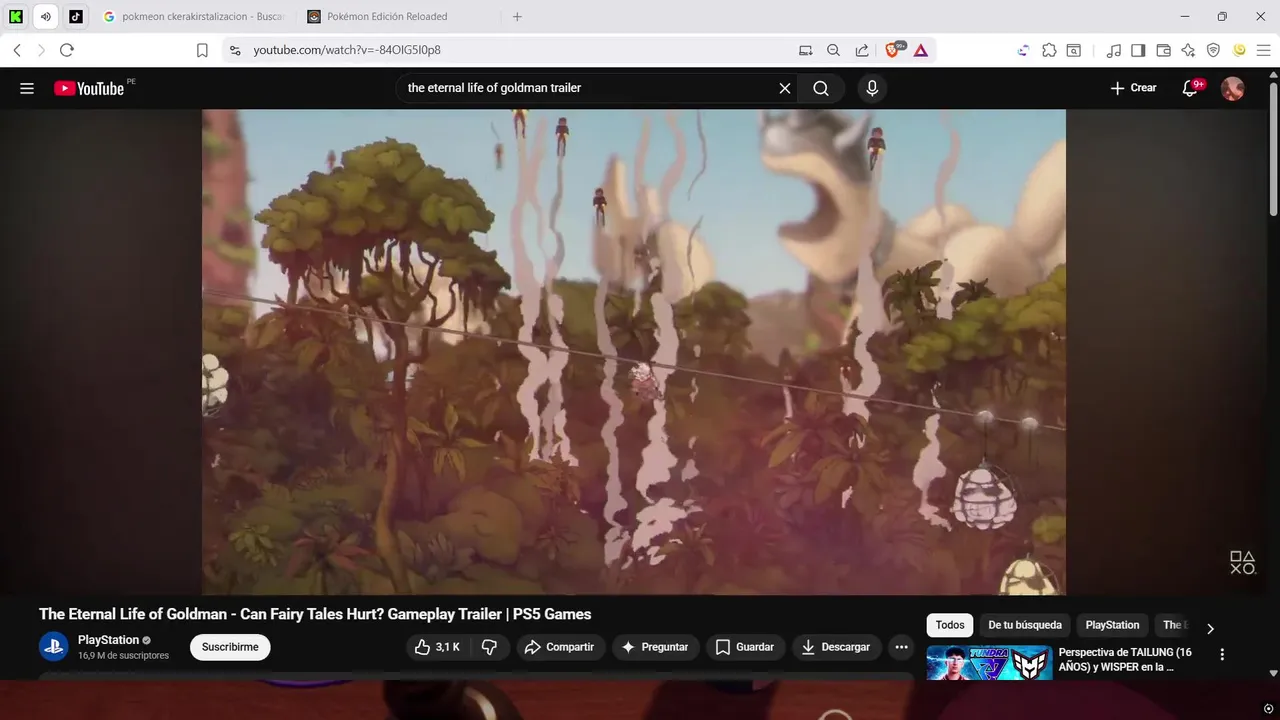
Task: Go to the YouTube home logo
Action: (90, 88)
